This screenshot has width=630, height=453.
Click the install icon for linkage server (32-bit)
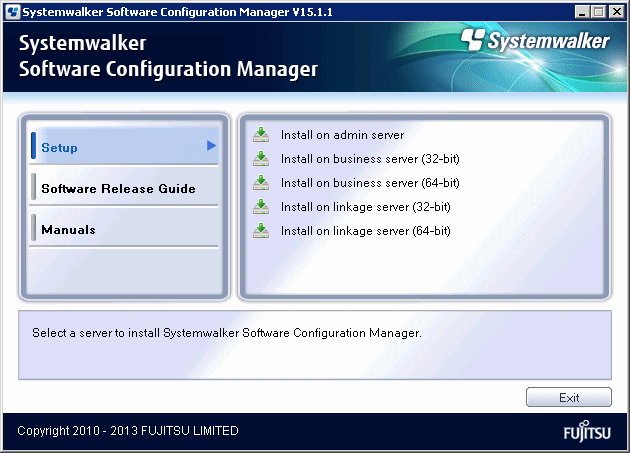coord(261,207)
